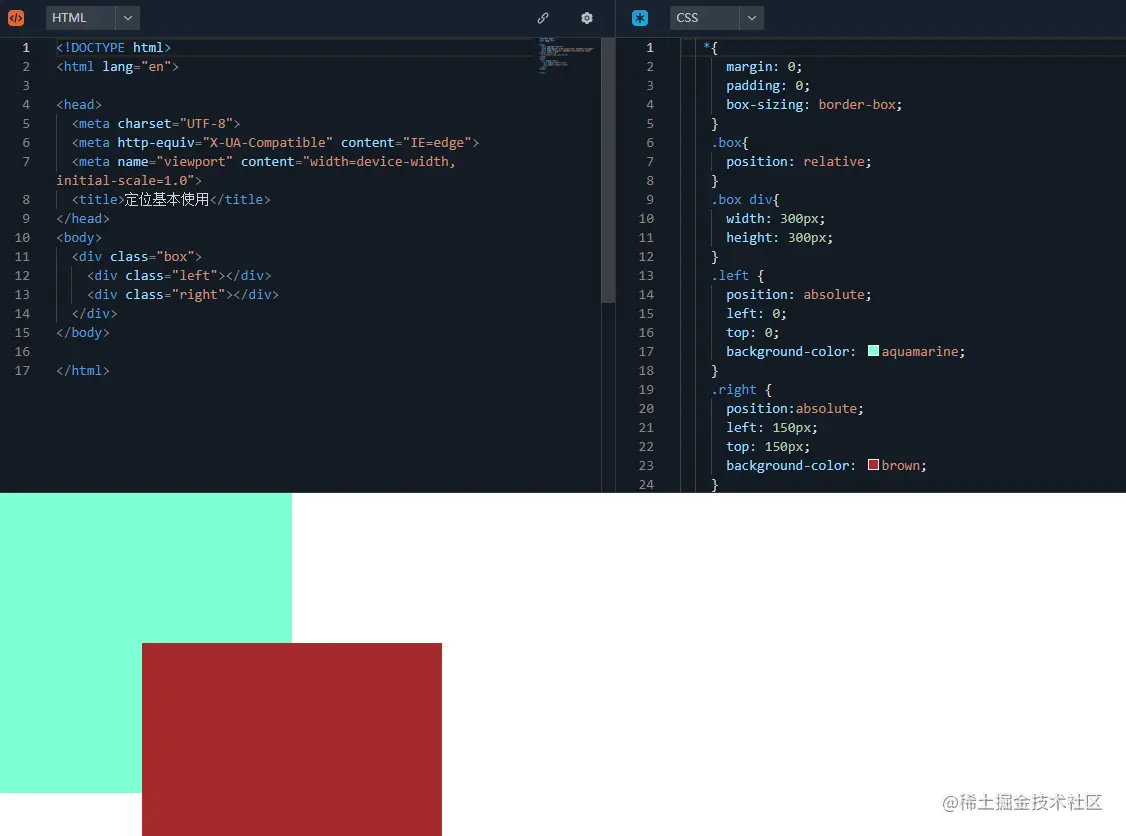
Task: Expand the chevron beside the HTML selector
Action: coord(127,17)
